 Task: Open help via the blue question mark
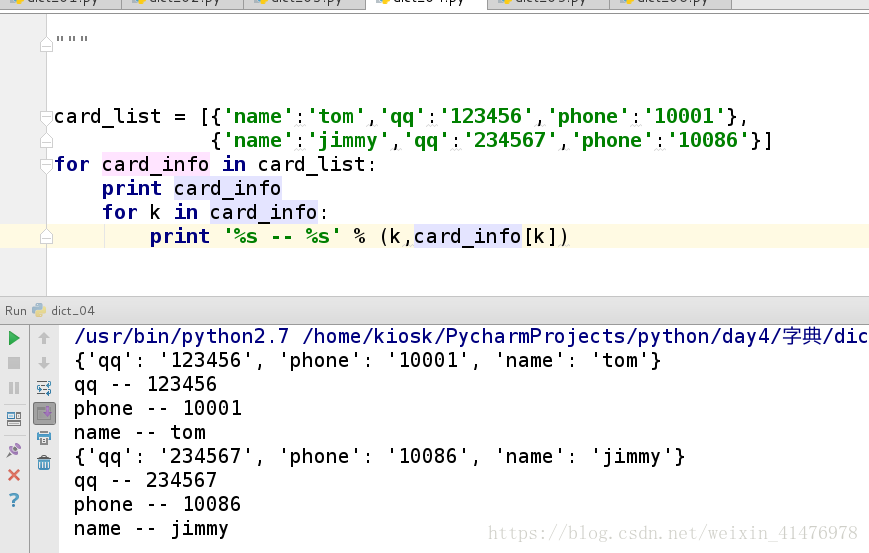[x=14, y=500]
